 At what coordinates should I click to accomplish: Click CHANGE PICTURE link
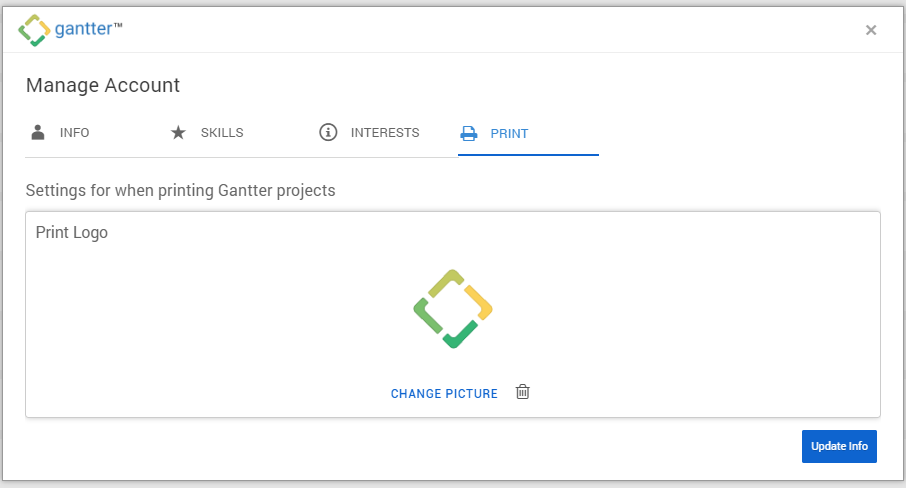(x=444, y=394)
